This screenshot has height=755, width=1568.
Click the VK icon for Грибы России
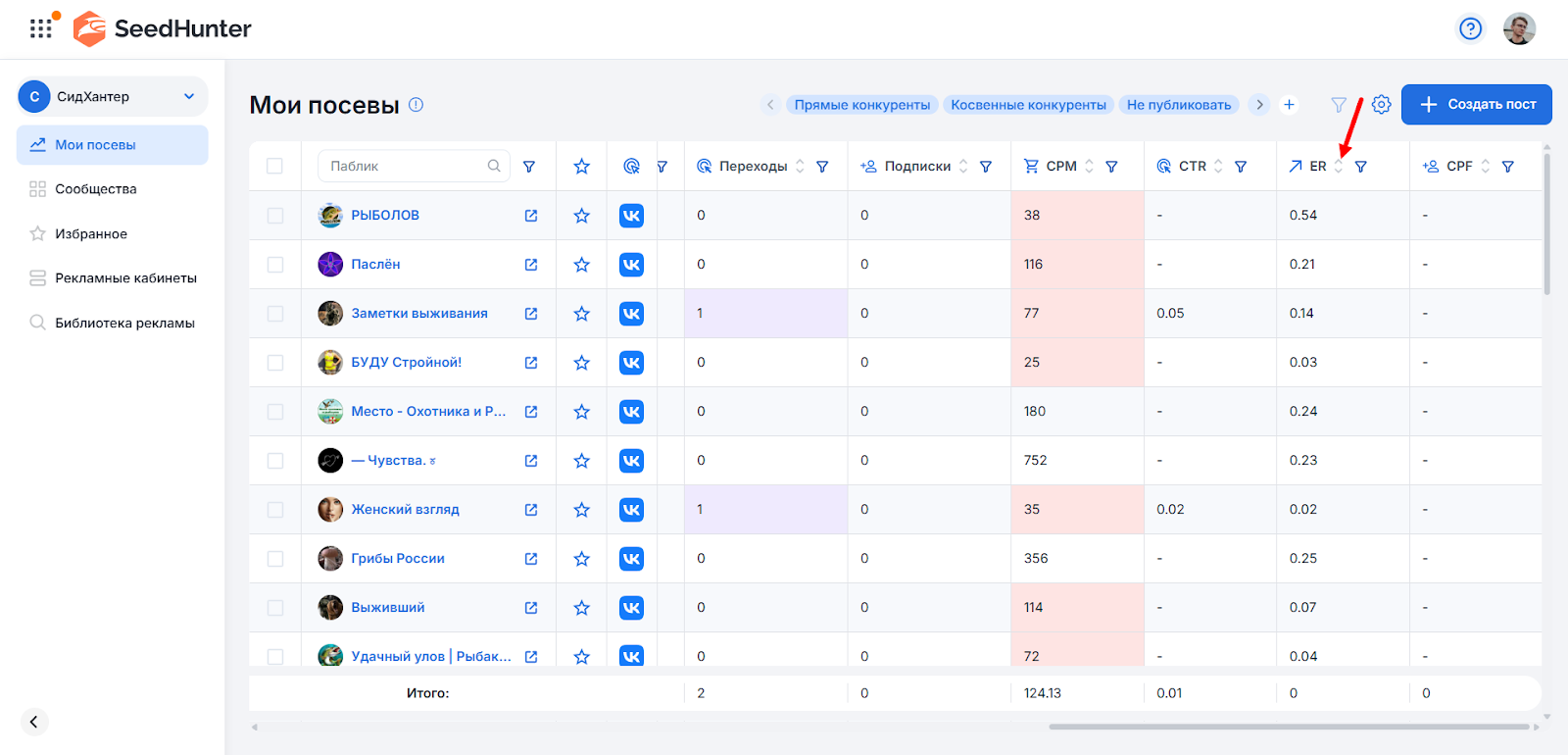631,559
